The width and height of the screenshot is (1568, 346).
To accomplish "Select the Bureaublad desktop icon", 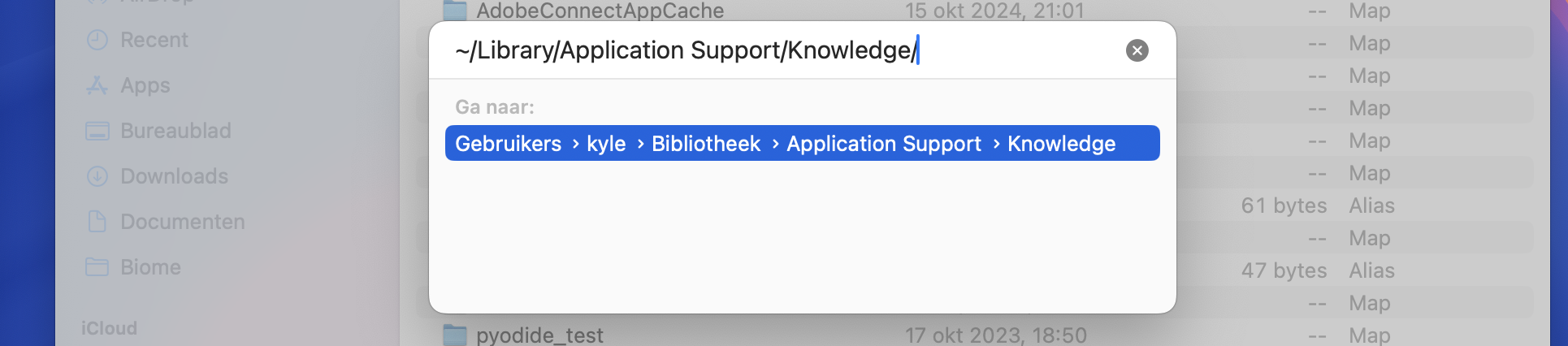I will pos(97,131).
